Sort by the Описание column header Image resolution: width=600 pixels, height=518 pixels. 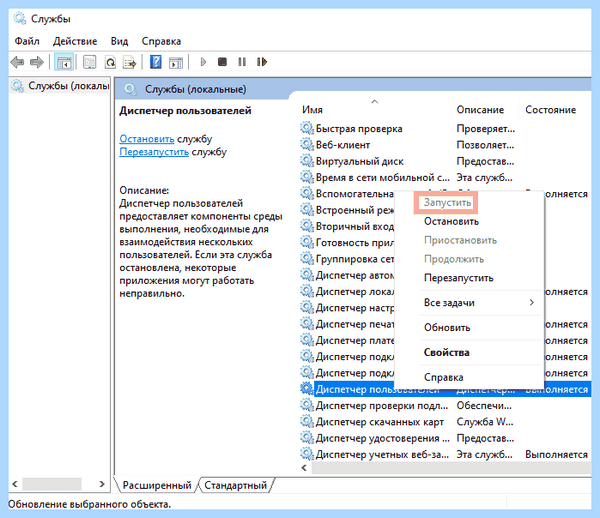tap(480, 110)
